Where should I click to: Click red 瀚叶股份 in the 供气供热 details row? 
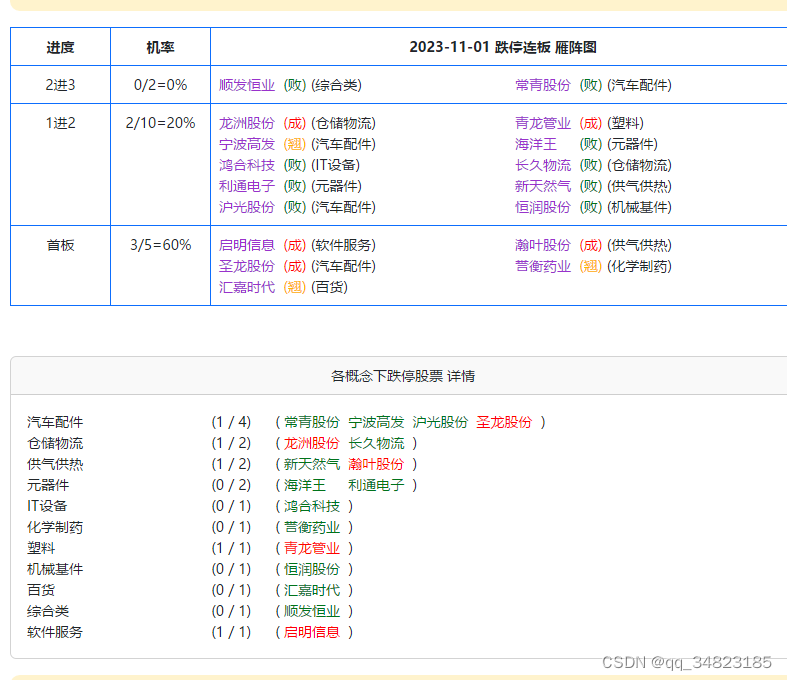376,464
